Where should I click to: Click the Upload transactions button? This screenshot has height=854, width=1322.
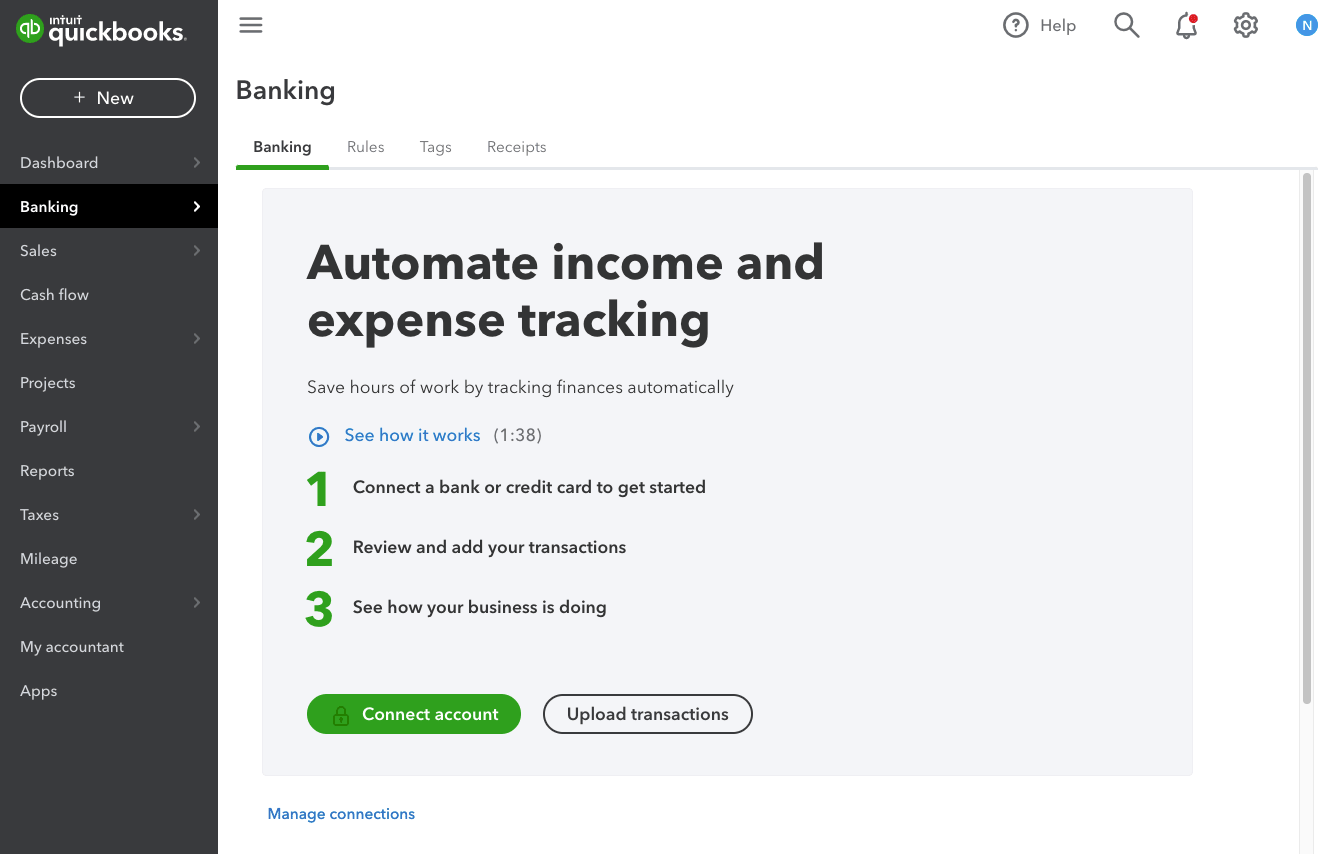pos(648,714)
